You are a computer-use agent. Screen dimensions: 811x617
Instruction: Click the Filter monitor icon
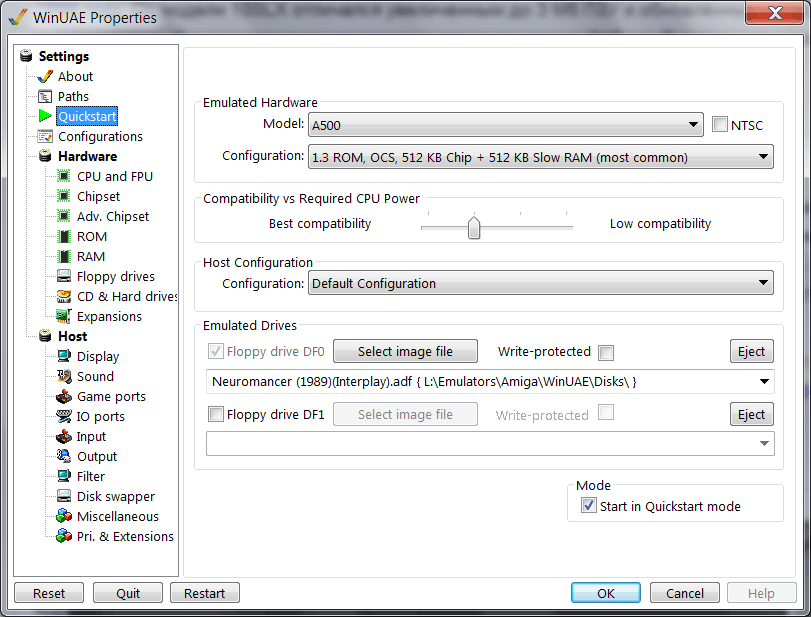click(64, 476)
